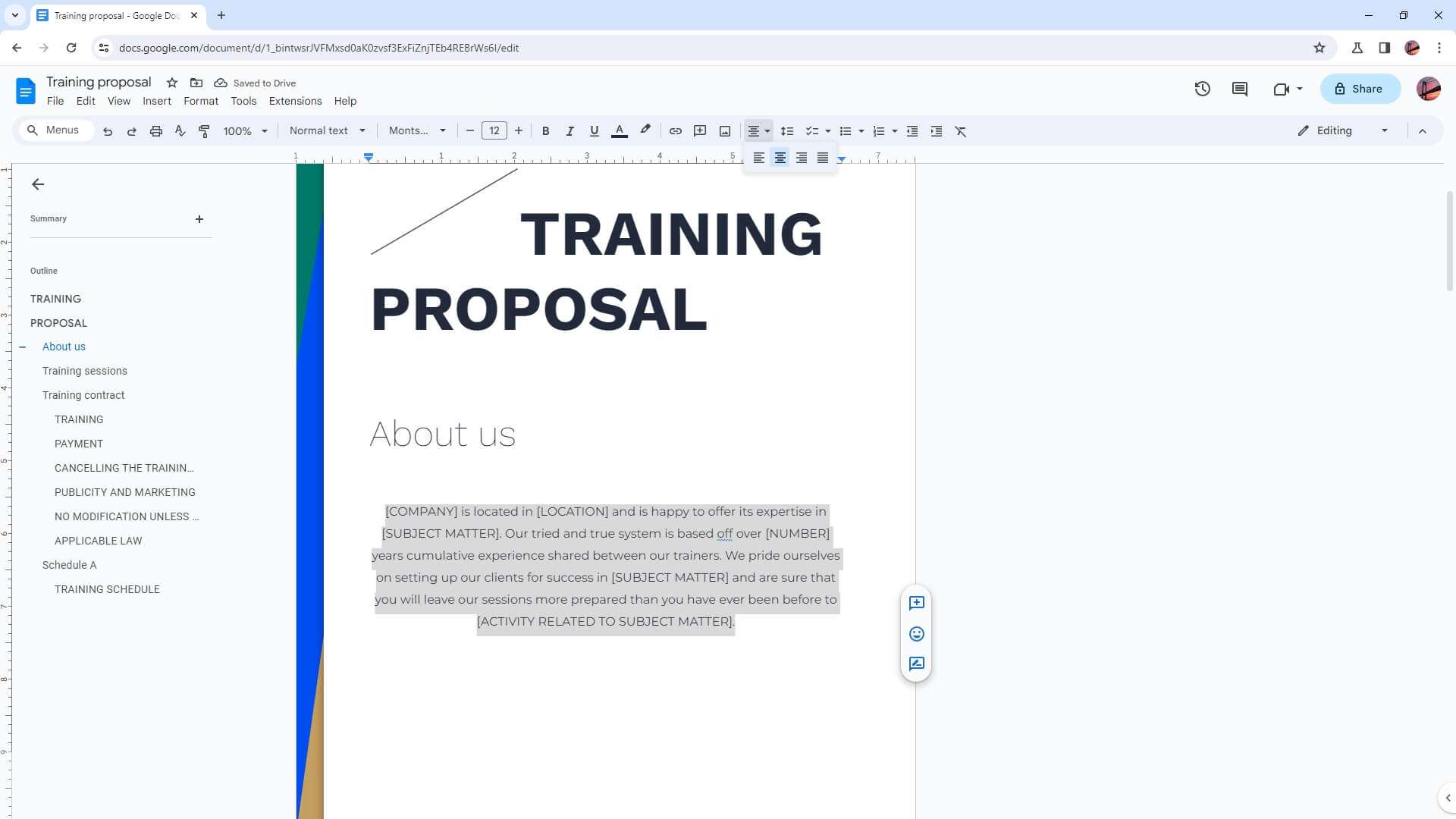1456x819 pixels.
Task: Select the justified alignment toggle
Action: [x=823, y=158]
